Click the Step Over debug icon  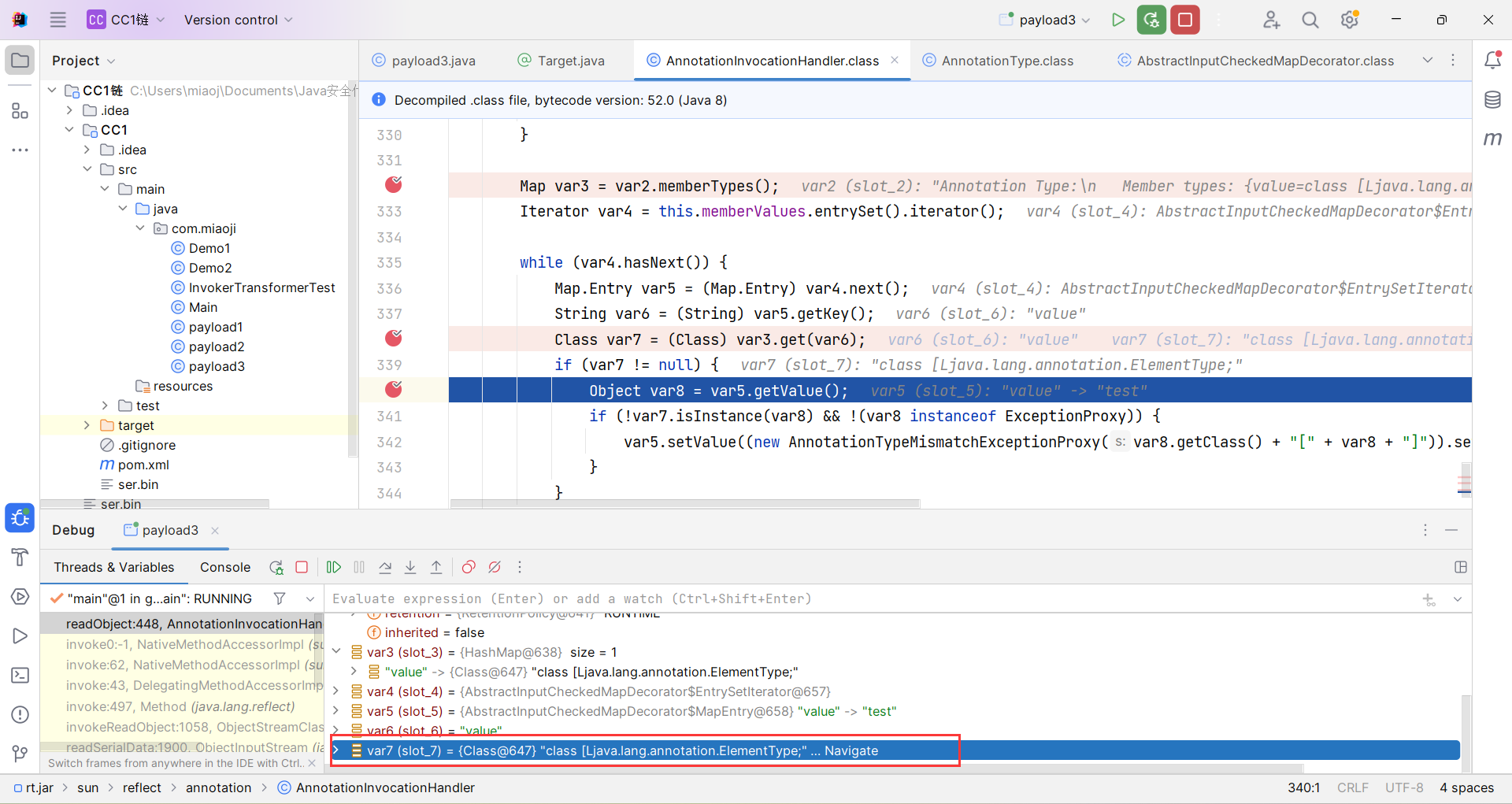click(385, 567)
